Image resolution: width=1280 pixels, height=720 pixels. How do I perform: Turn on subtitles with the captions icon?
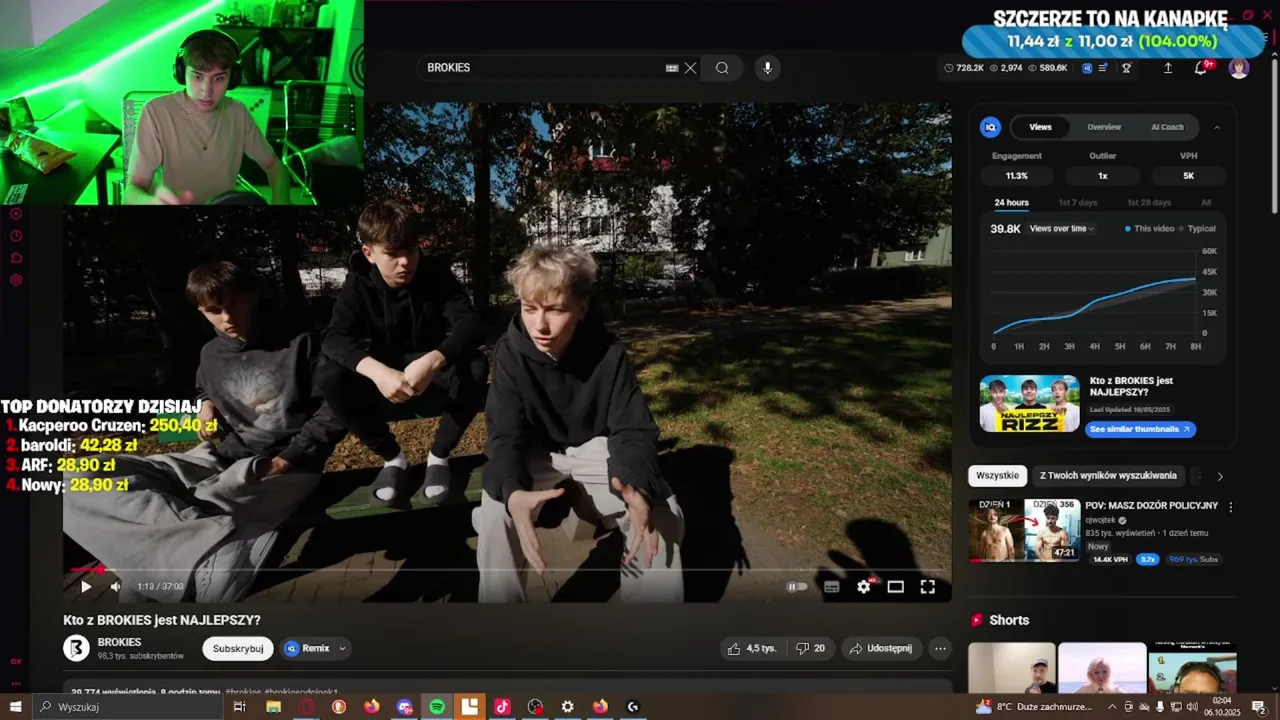coord(831,587)
